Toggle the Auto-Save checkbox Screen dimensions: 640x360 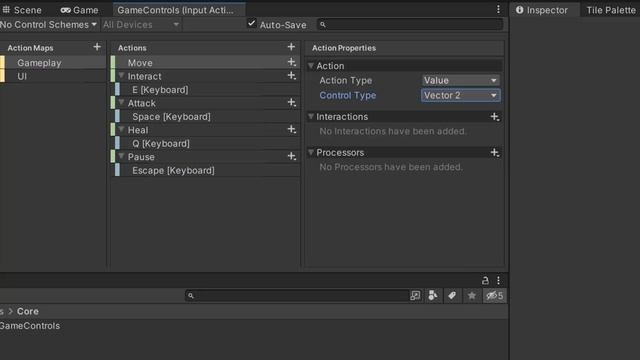pyautogui.click(x=251, y=24)
